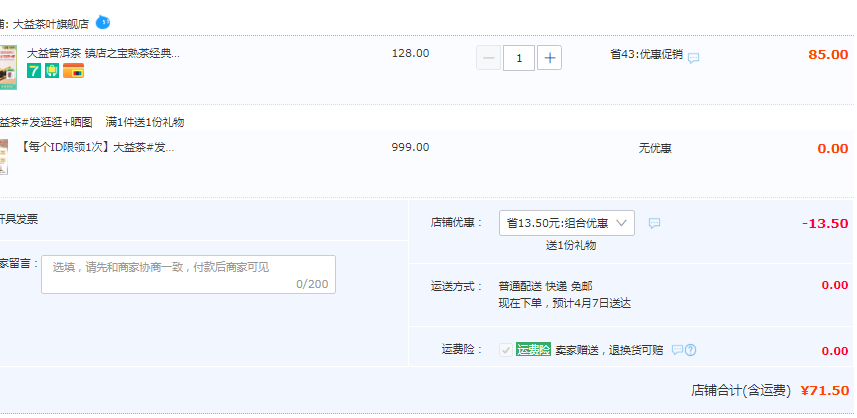Screen dimensions: 857x418
Task: Click the 999.00 gift price
Action: click(x=410, y=148)
